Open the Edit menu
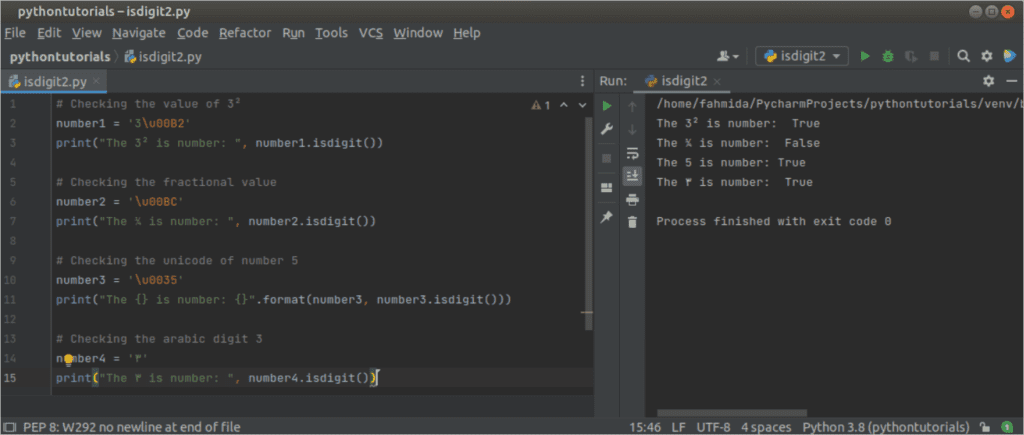1024x435 pixels. [49, 33]
